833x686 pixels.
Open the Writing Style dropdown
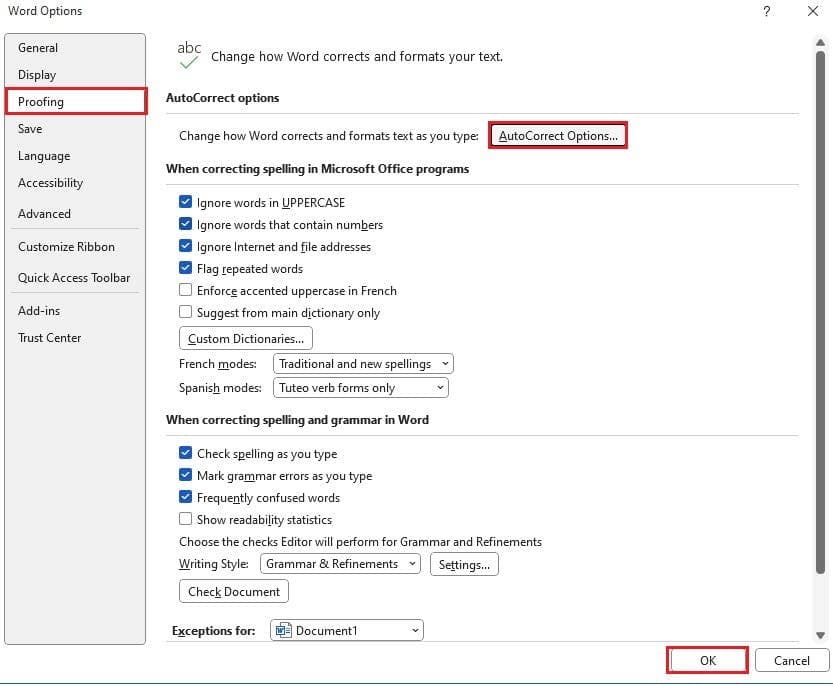(x=341, y=564)
